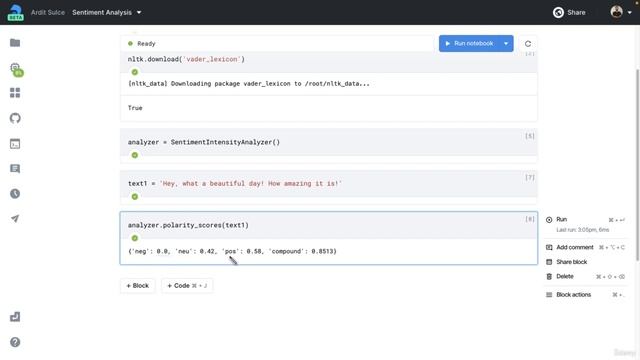Open the Environment icon with green badge
The height and width of the screenshot is (360, 640).
[x=16, y=69]
